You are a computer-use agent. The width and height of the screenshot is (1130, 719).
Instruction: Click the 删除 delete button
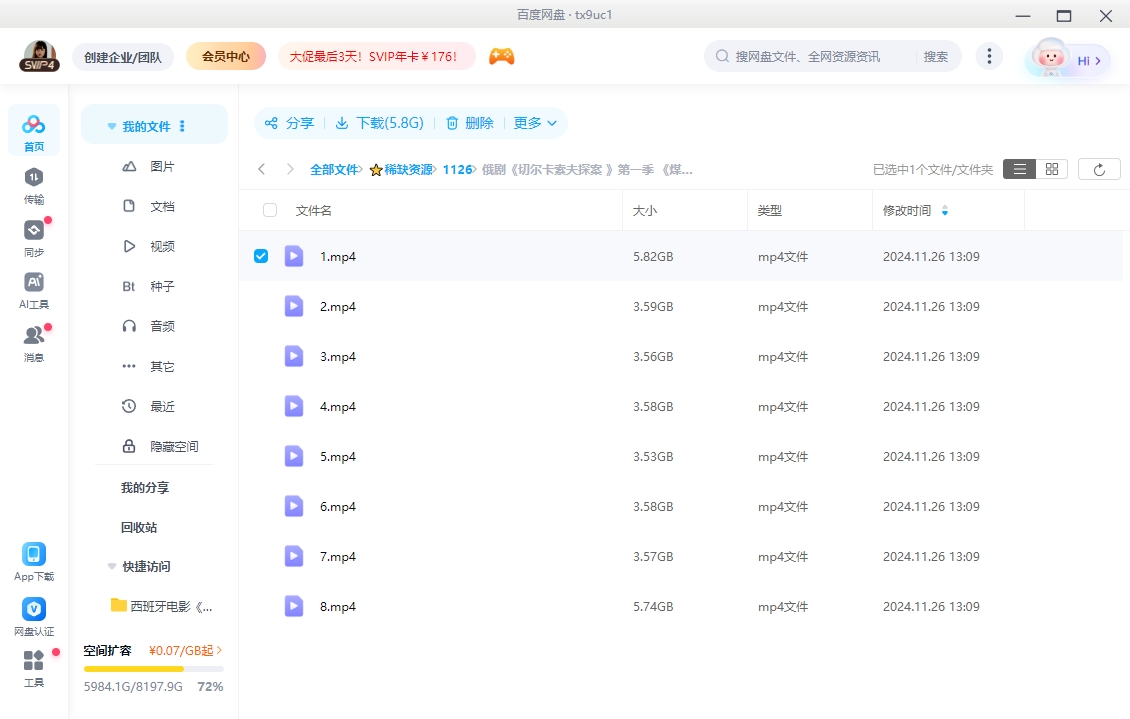[470, 123]
